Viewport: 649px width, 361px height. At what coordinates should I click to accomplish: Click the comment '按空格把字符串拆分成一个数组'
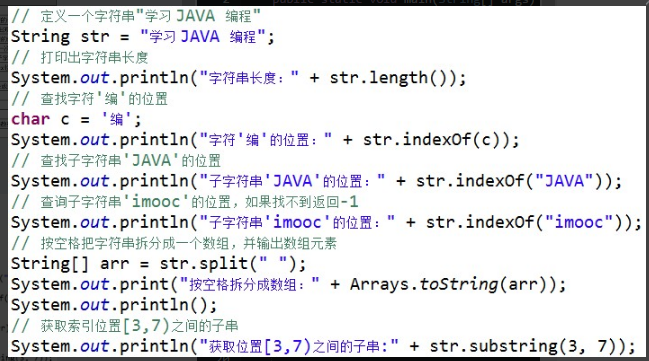click(174, 243)
